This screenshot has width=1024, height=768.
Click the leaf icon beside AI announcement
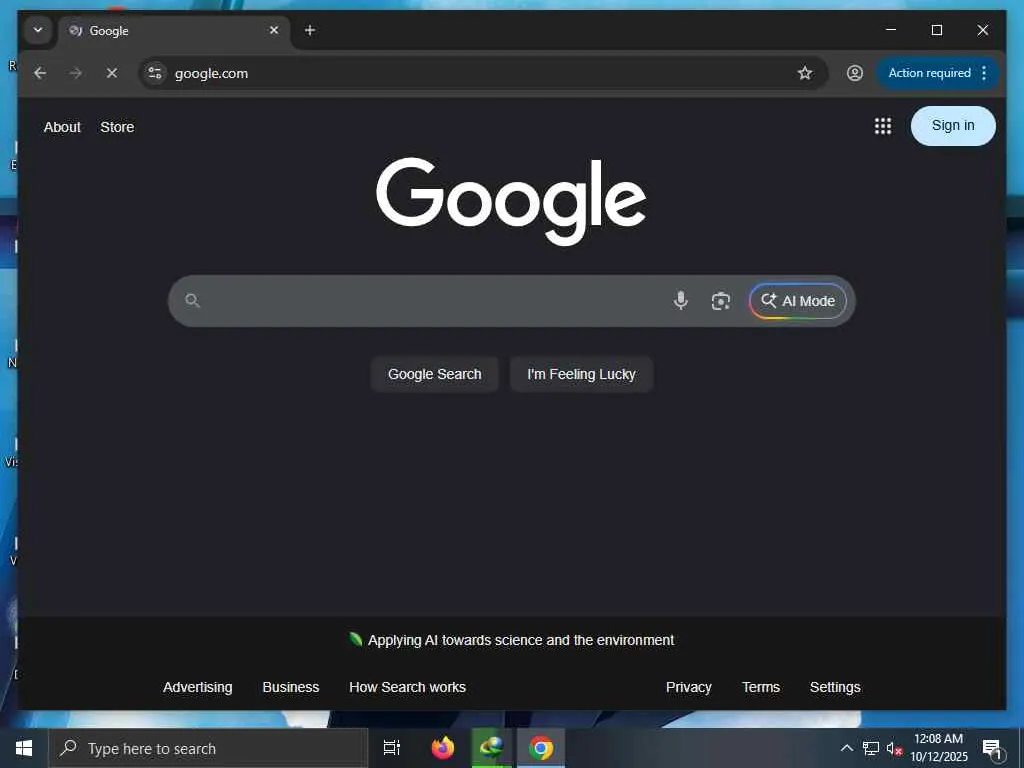(x=355, y=639)
